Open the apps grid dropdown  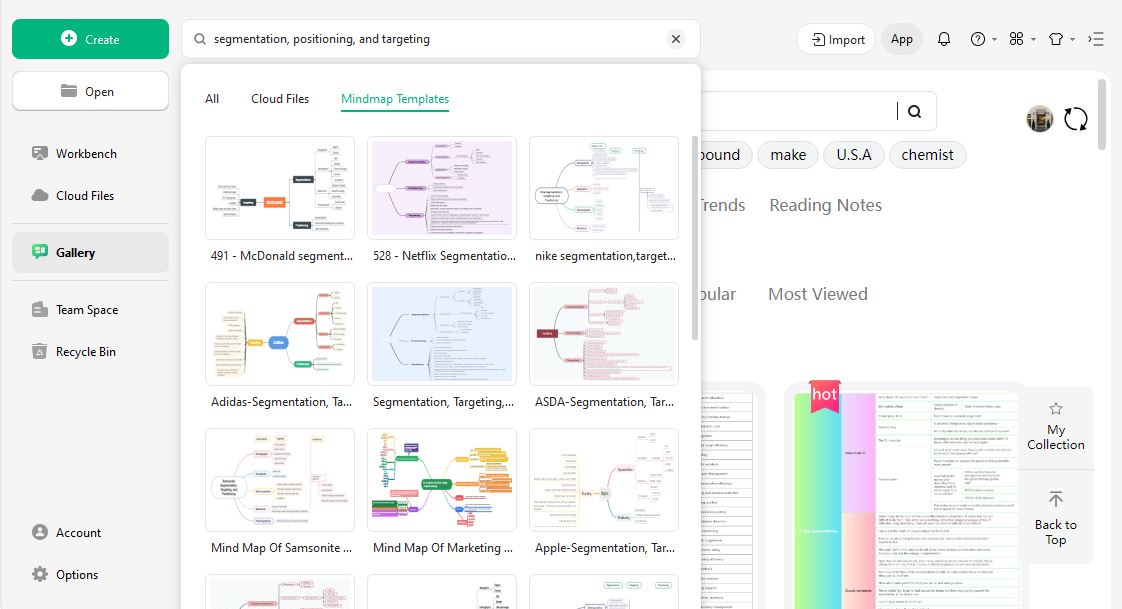1022,39
